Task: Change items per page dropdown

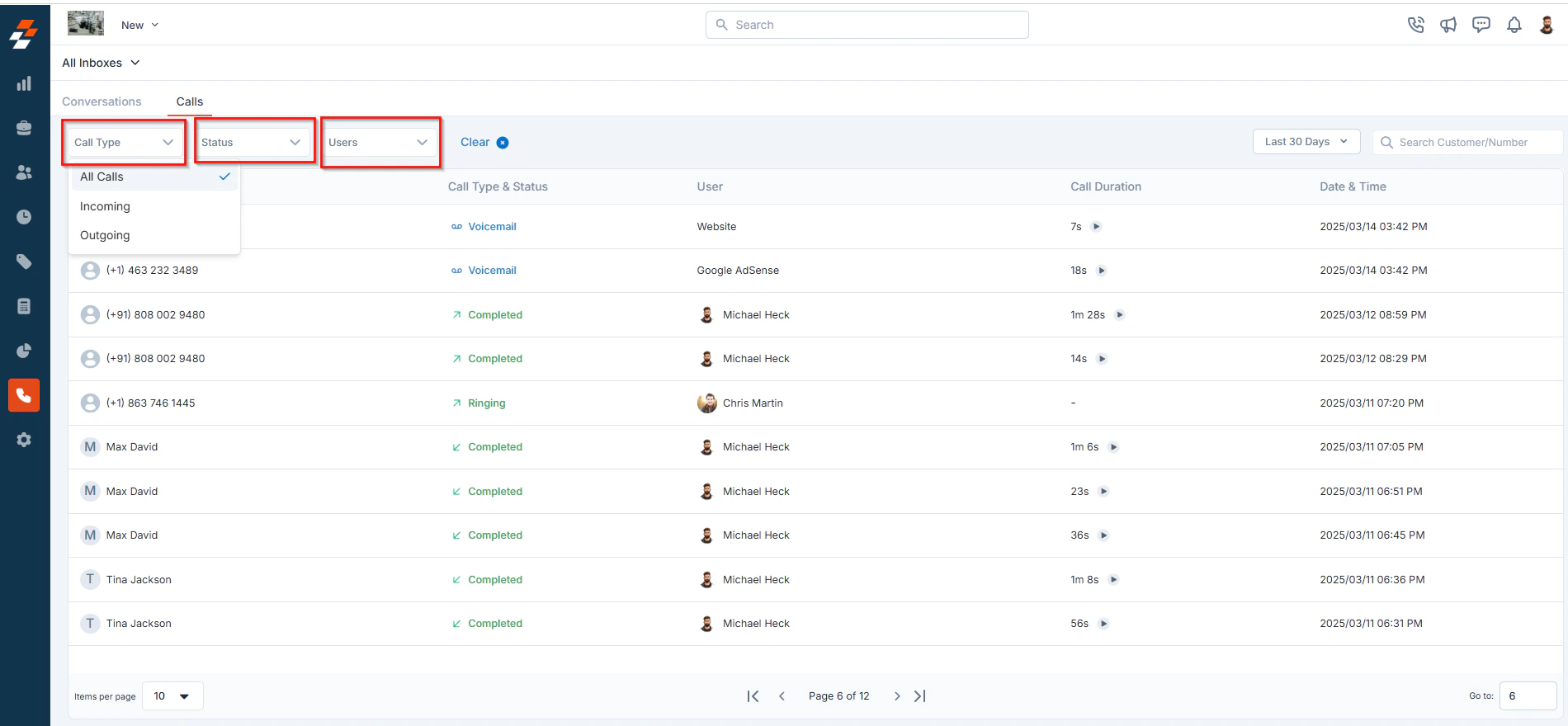Action: 172,696
